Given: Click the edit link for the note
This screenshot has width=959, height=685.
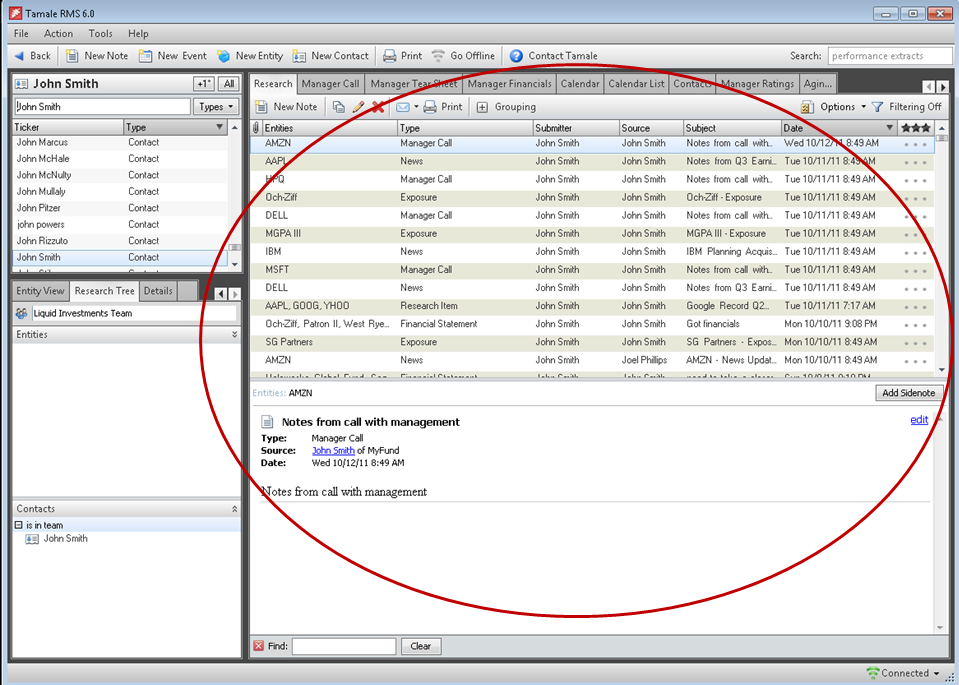Looking at the screenshot, I should pos(919,420).
